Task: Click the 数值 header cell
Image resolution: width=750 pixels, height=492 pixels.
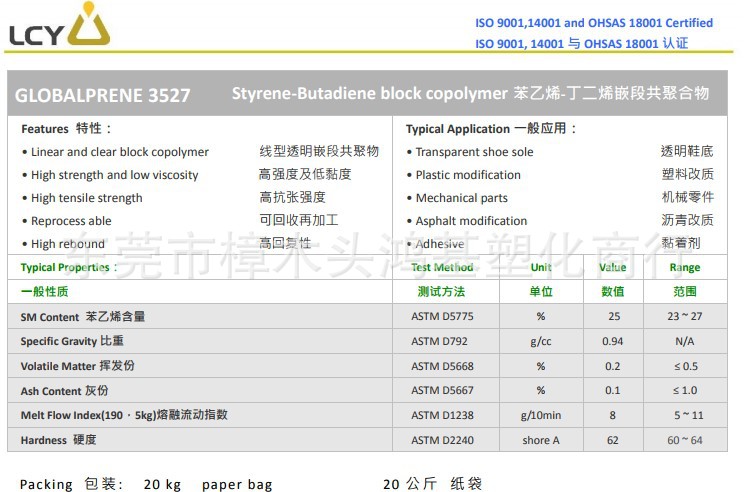Action: tap(613, 292)
